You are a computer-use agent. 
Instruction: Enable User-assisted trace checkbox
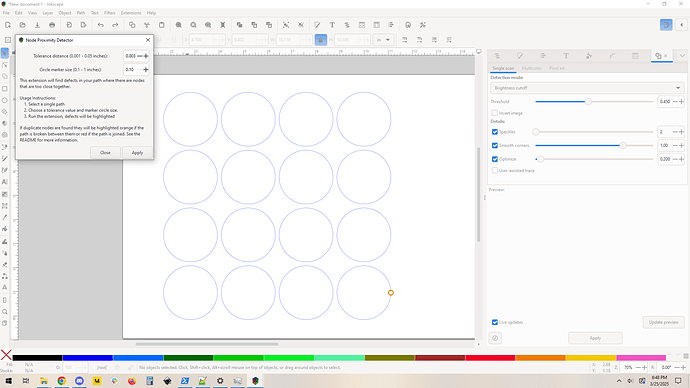coord(495,171)
